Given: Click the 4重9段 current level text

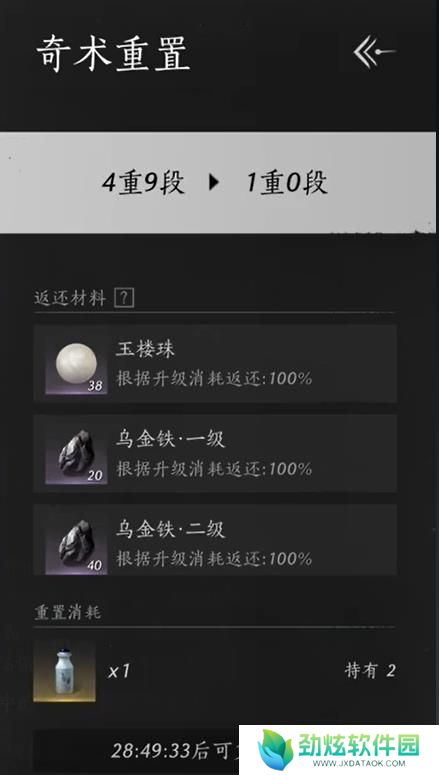Looking at the screenshot, I should 143,182.
